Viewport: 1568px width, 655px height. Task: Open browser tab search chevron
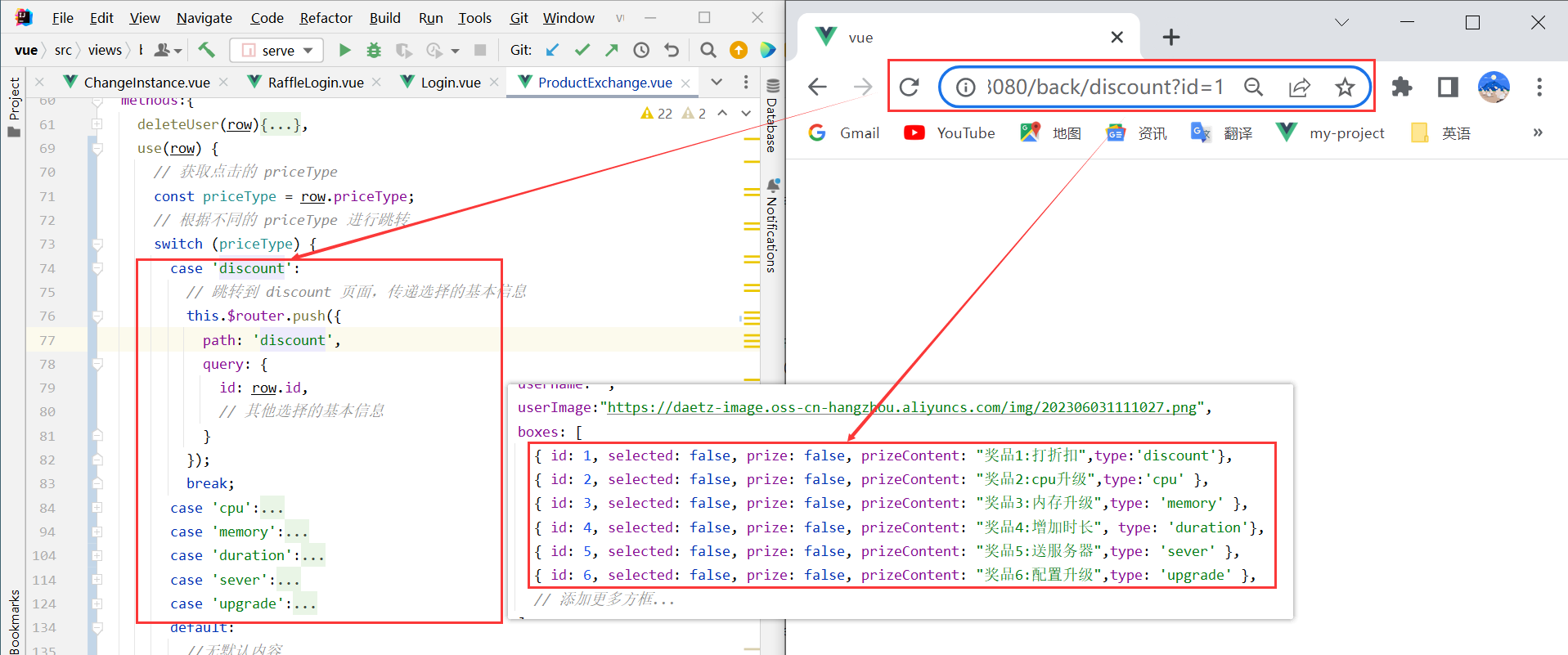1342,23
